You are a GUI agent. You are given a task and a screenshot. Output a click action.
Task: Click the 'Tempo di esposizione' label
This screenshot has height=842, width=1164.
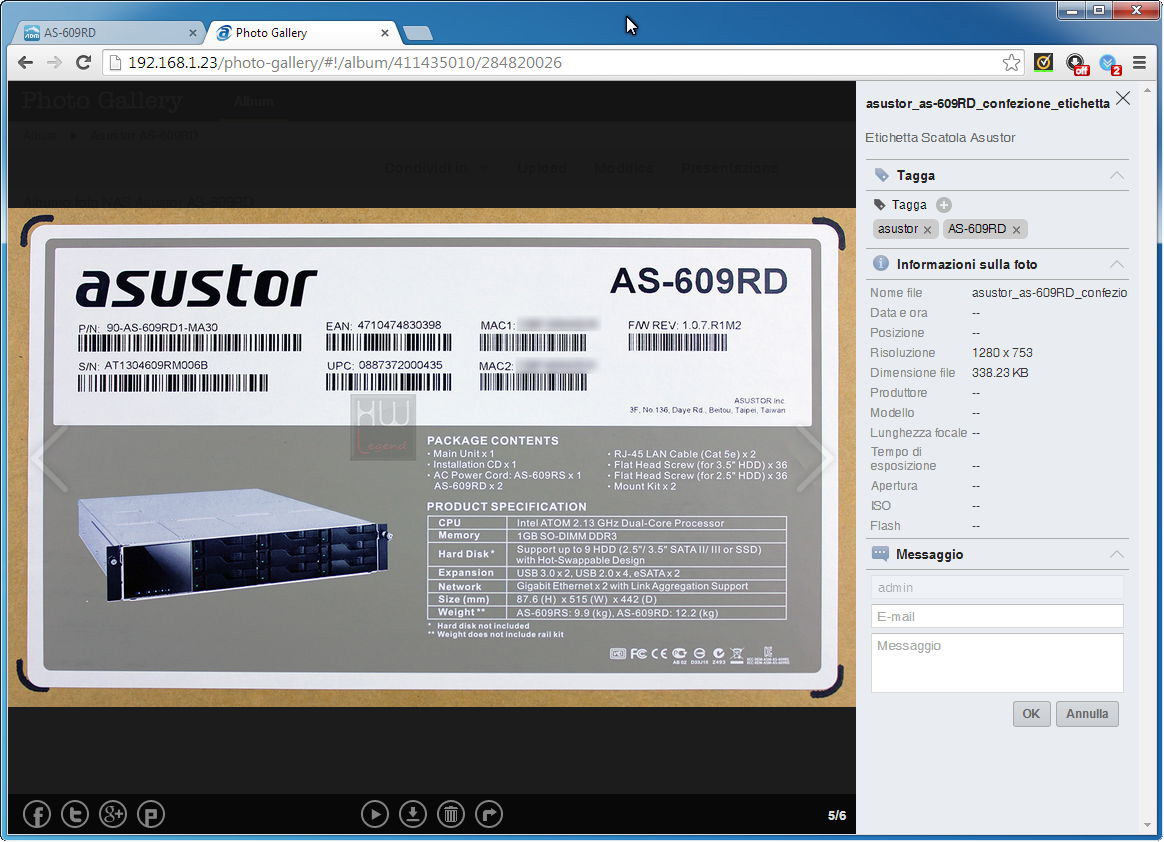click(x=903, y=459)
